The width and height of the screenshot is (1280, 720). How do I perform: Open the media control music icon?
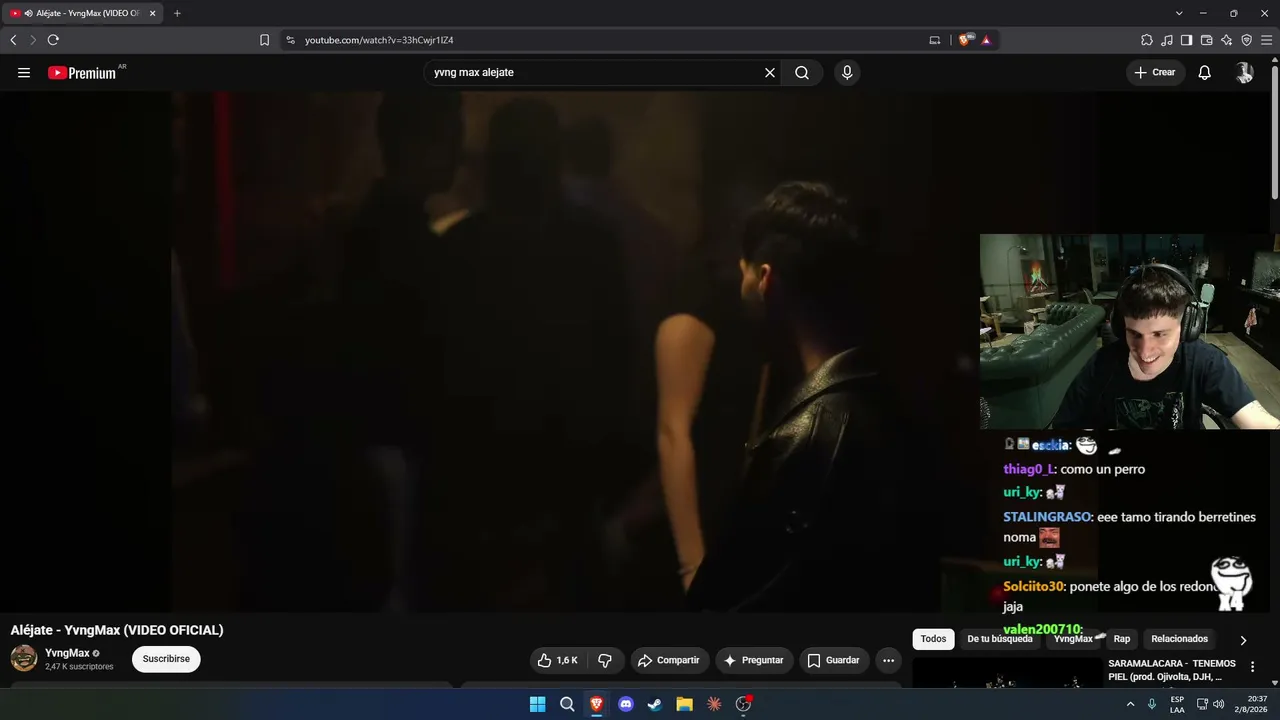tap(1167, 40)
